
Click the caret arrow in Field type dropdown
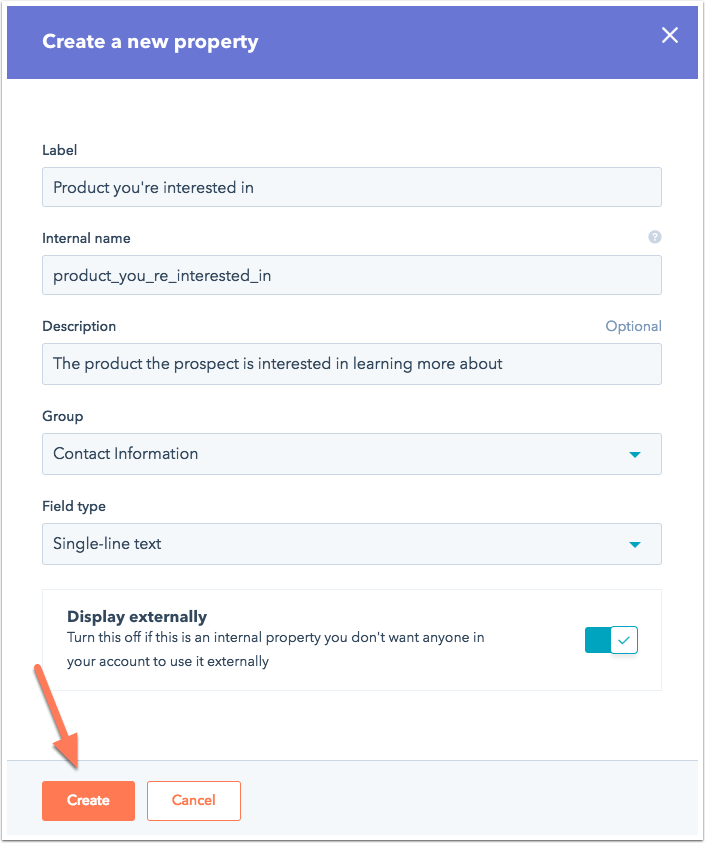coord(635,545)
